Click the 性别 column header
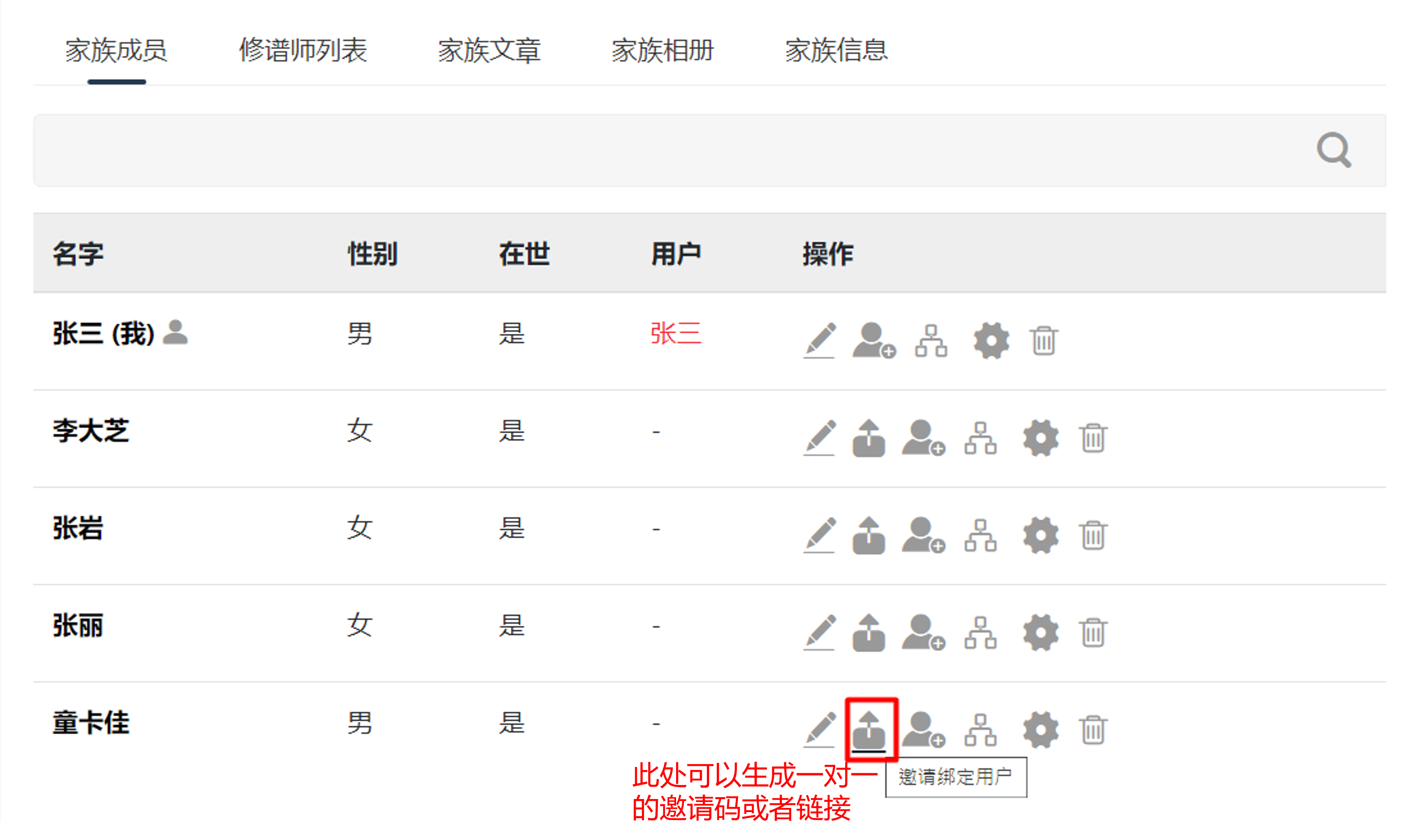Image resolution: width=1417 pixels, height=840 pixels. [x=373, y=254]
